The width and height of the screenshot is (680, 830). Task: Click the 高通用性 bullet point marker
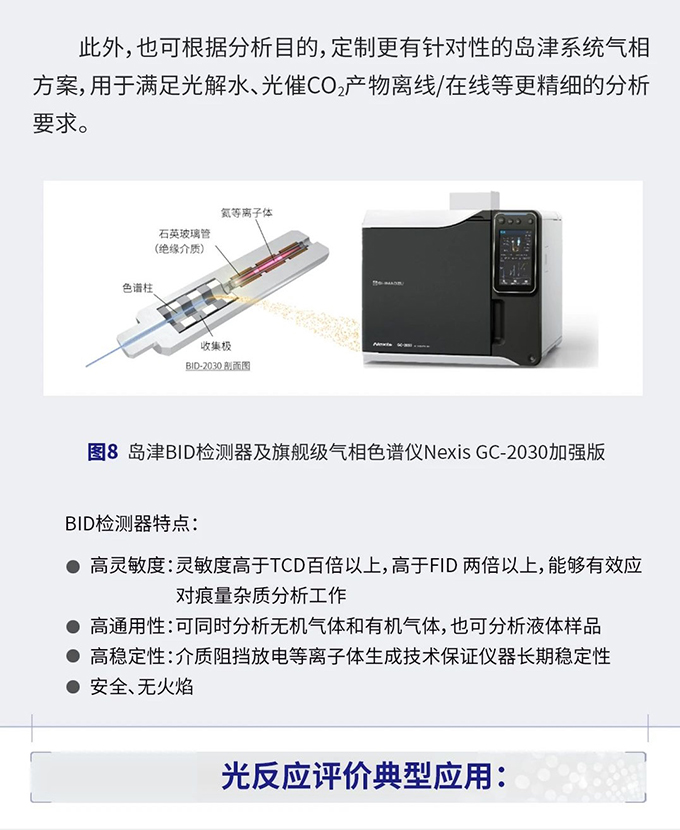pos(73,627)
